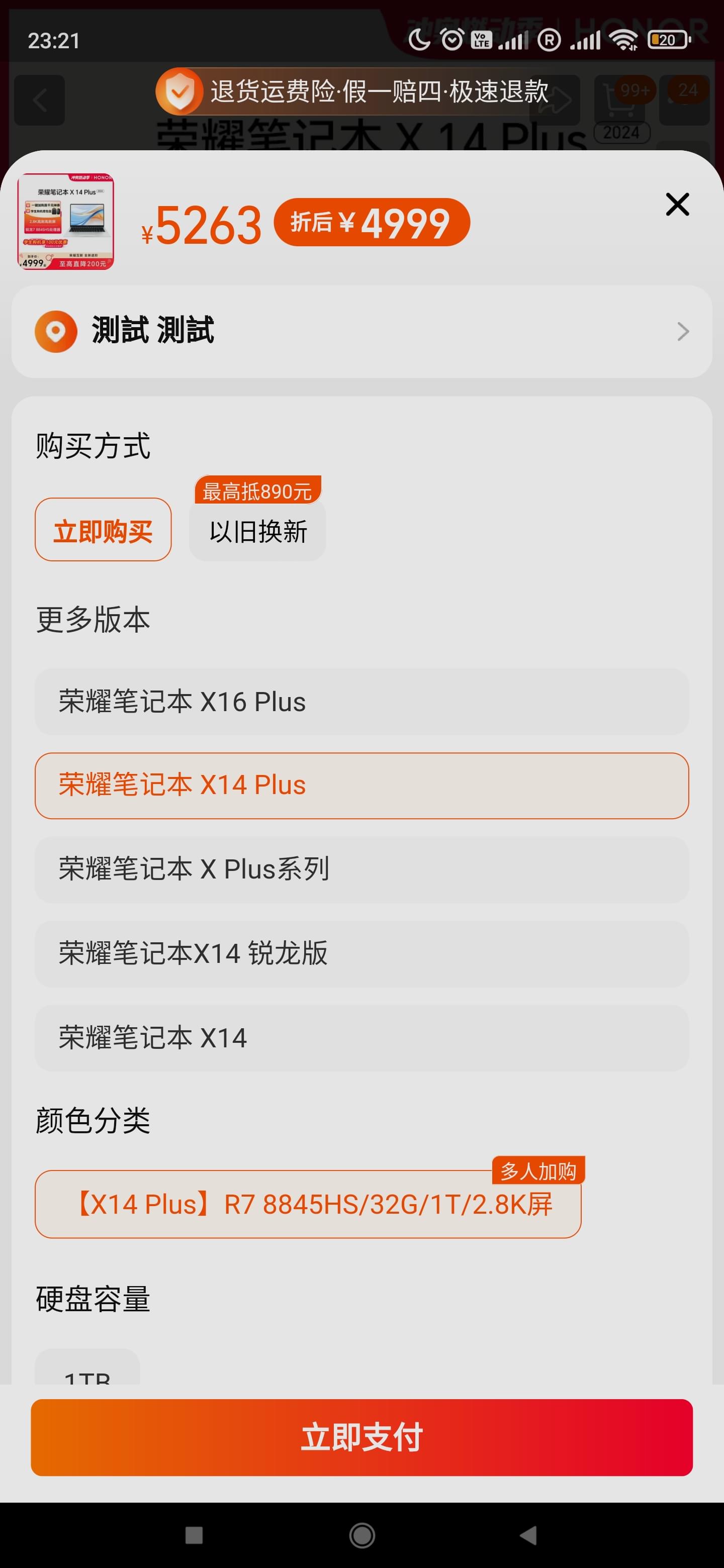The width and height of the screenshot is (724, 1568).
Task: Select R7 8845HS/32G/1T/2.8K屏 configuration
Action: click(308, 1204)
